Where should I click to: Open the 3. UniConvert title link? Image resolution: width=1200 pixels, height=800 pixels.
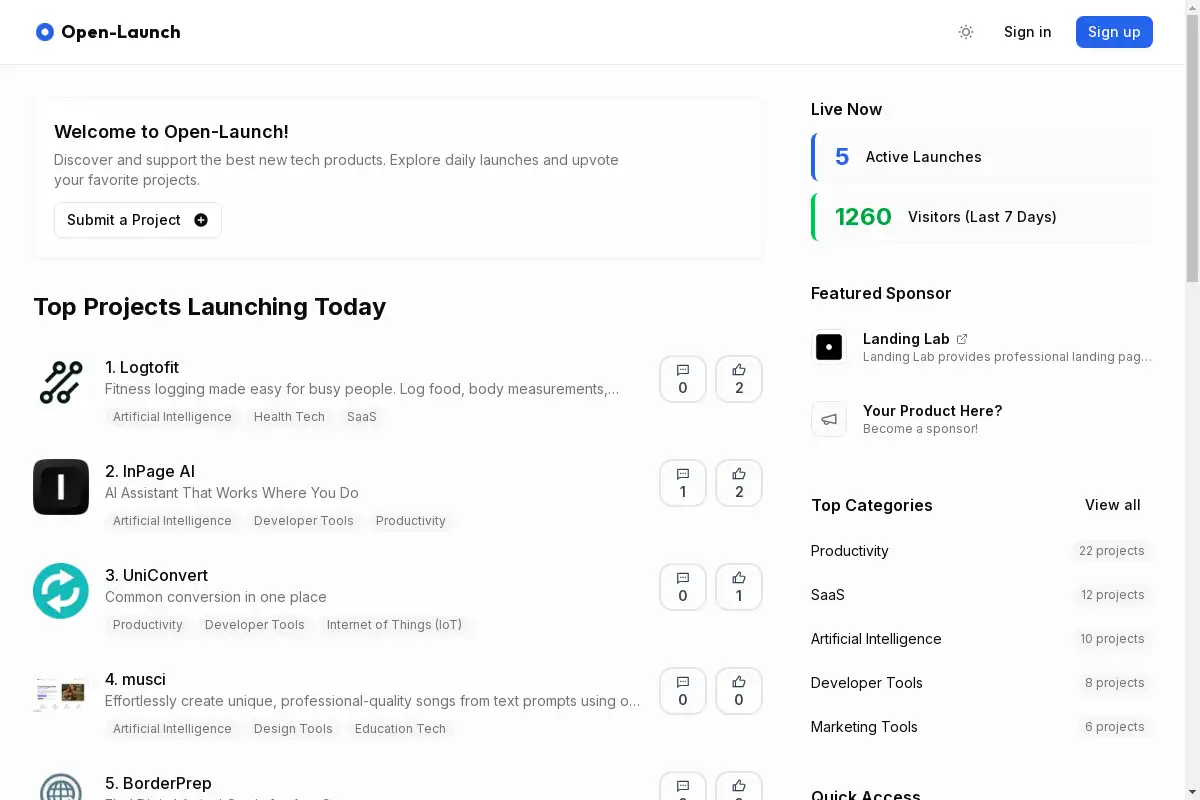point(157,575)
